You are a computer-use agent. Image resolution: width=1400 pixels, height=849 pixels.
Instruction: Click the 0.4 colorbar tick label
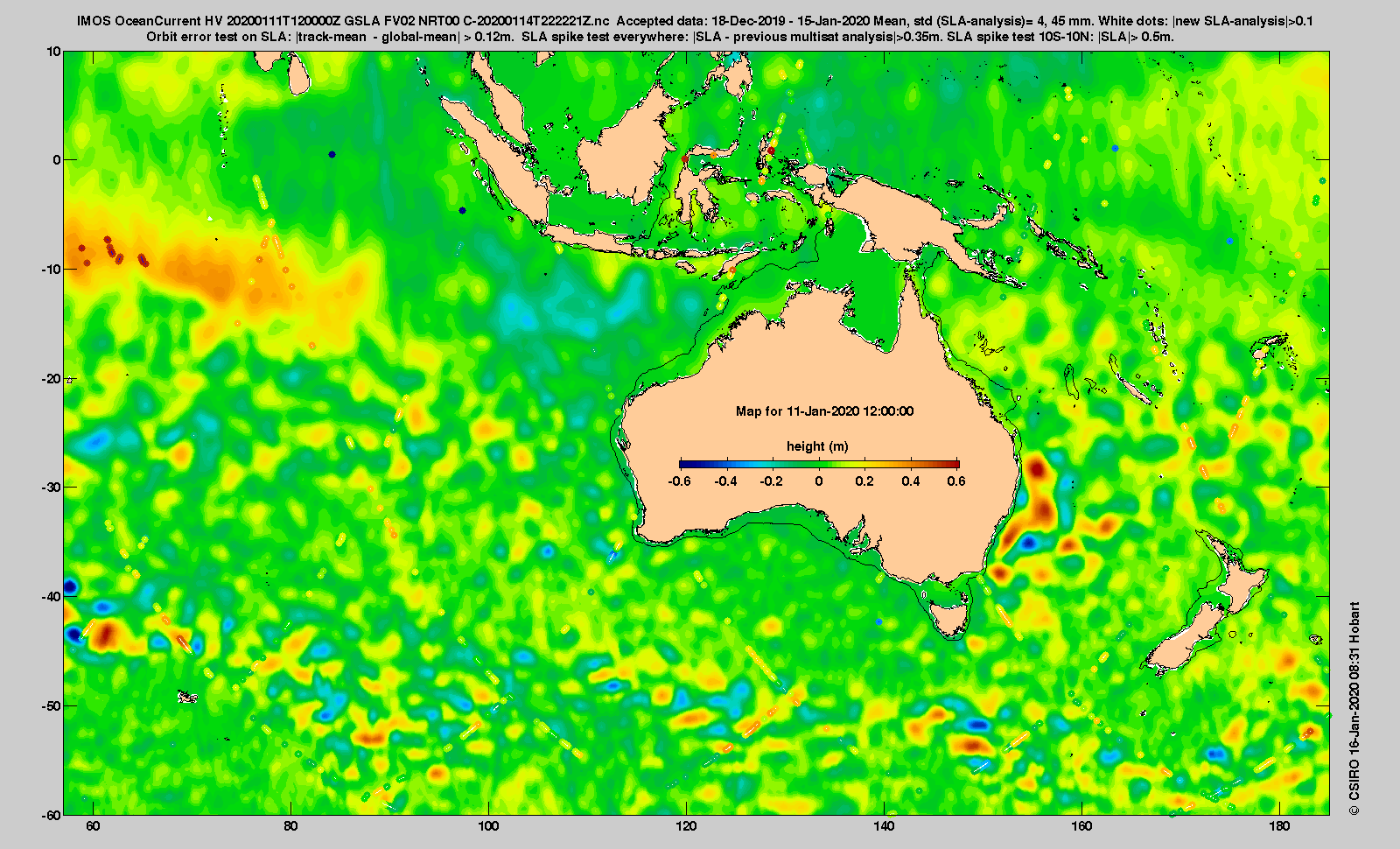(911, 481)
